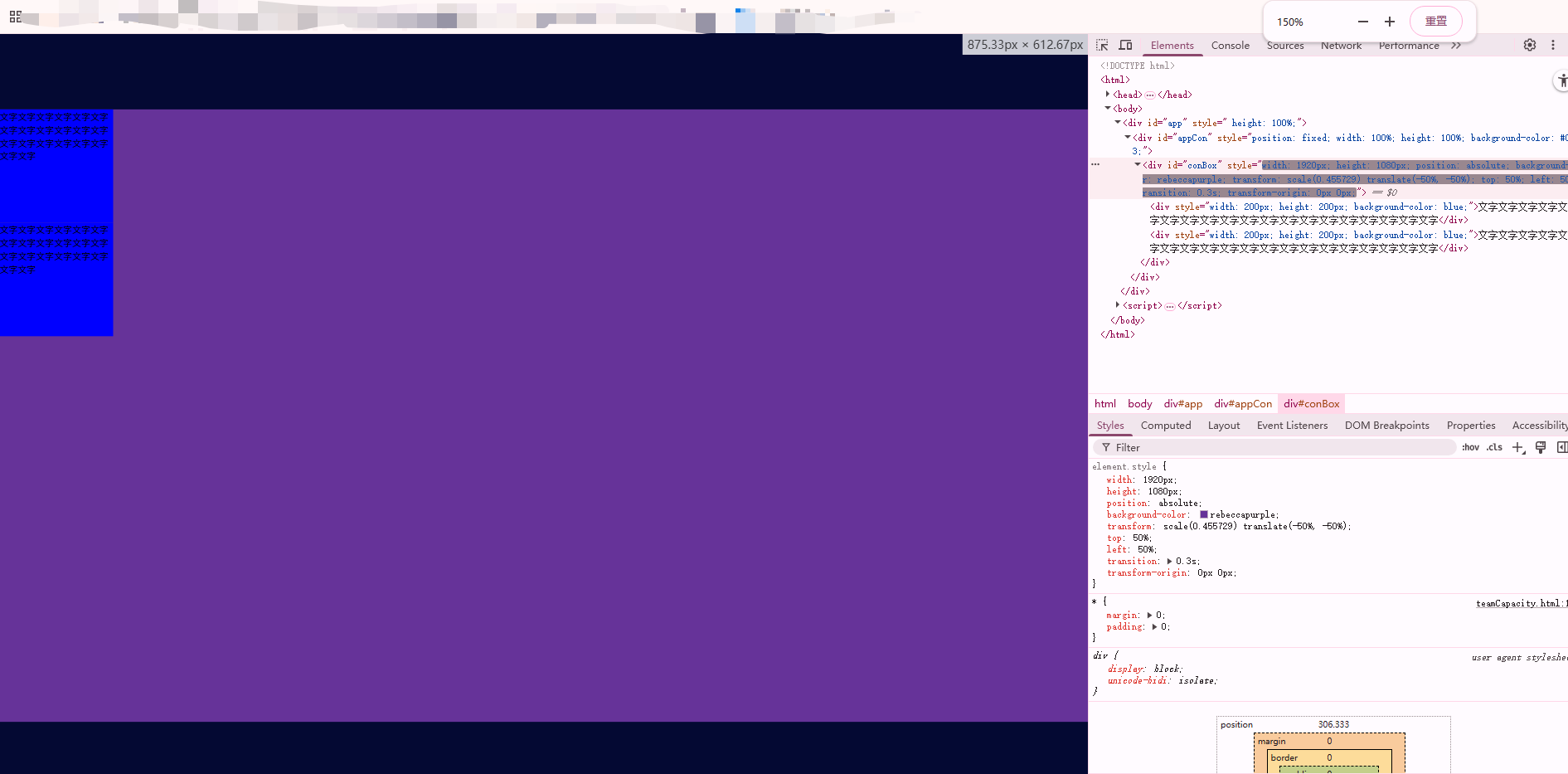Decrease page zoom with the minus button

pyautogui.click(x=1363, y=22)
